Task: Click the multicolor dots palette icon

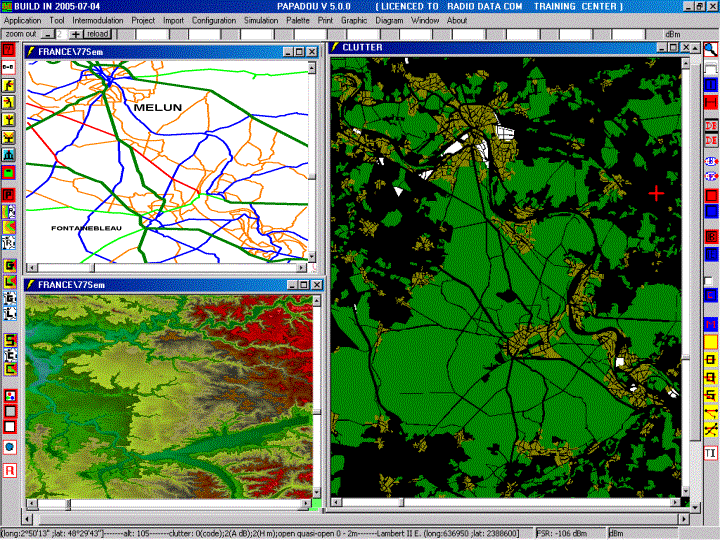Action: [9, 395]
